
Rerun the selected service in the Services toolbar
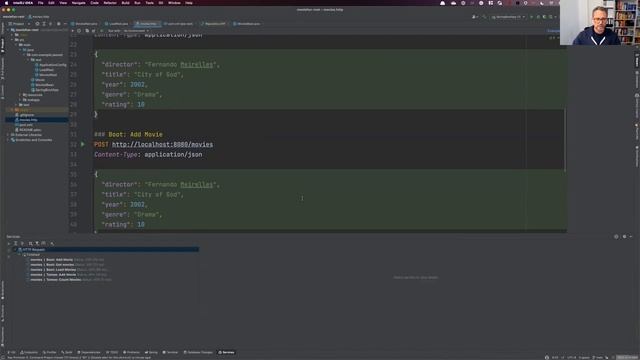[9, 243]
